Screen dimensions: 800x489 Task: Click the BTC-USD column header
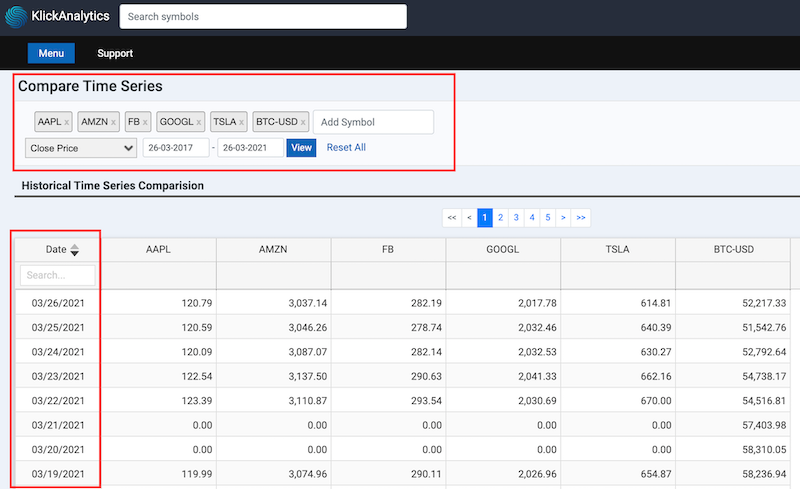click(733, 250)
